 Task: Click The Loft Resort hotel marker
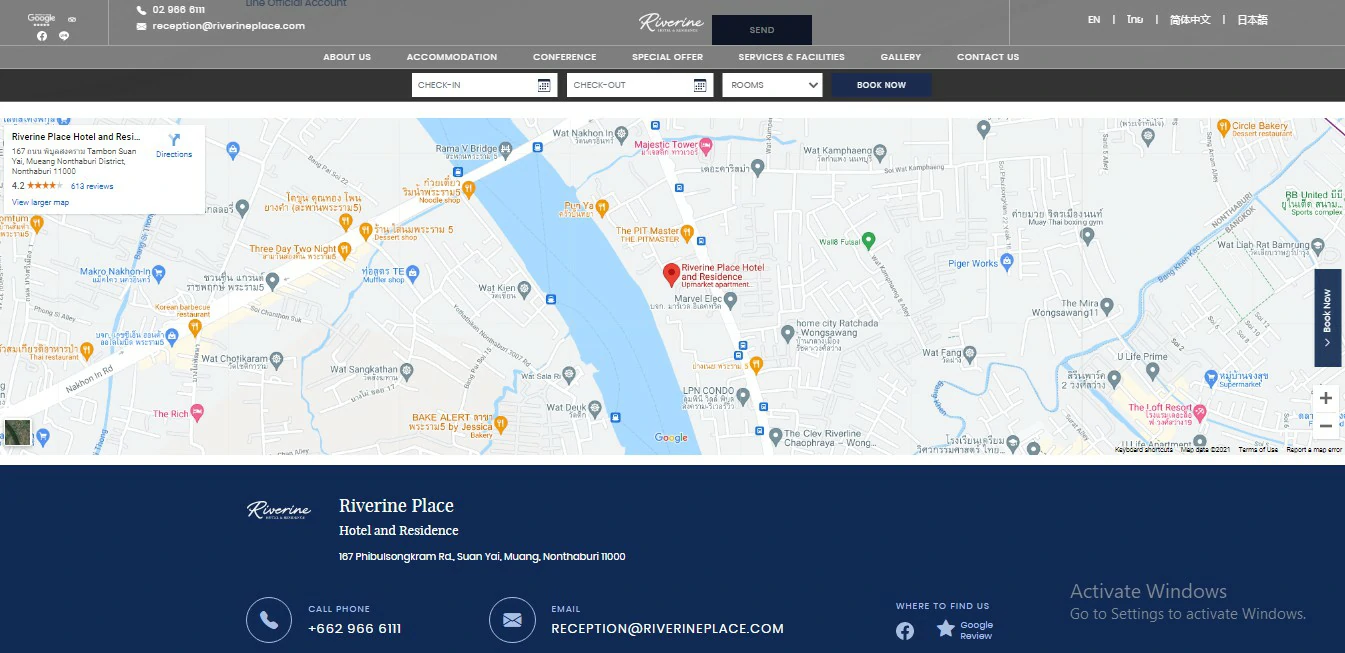(x=1200, y=412)
